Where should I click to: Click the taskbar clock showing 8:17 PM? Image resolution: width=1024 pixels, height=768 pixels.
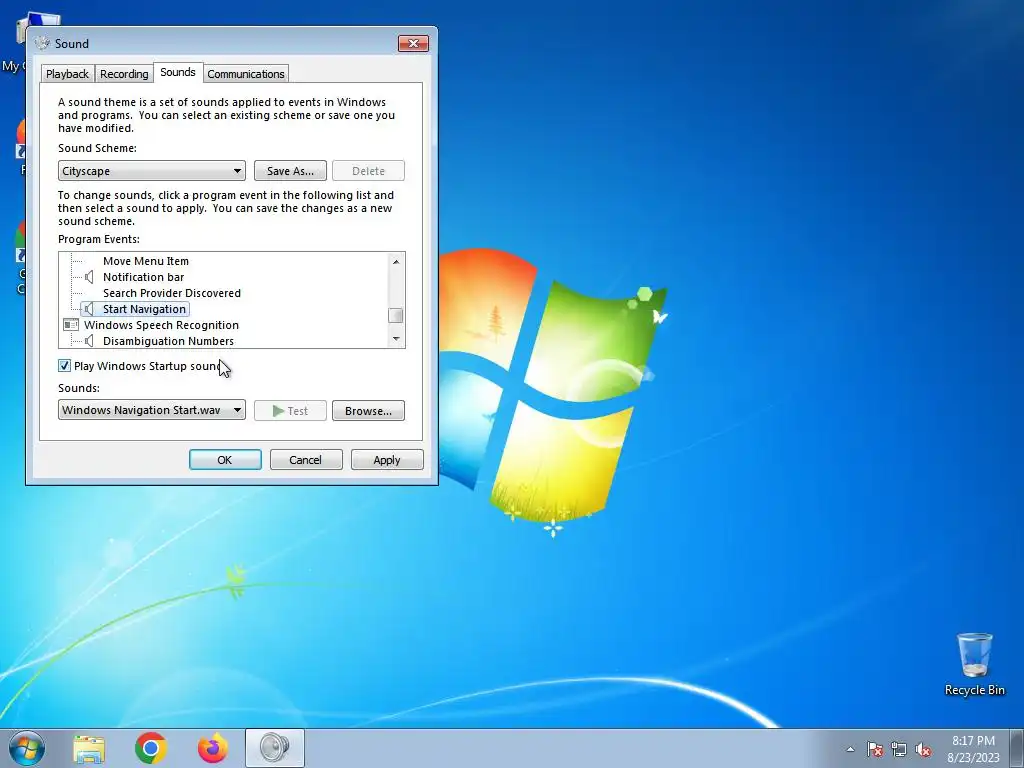point(973,749)
